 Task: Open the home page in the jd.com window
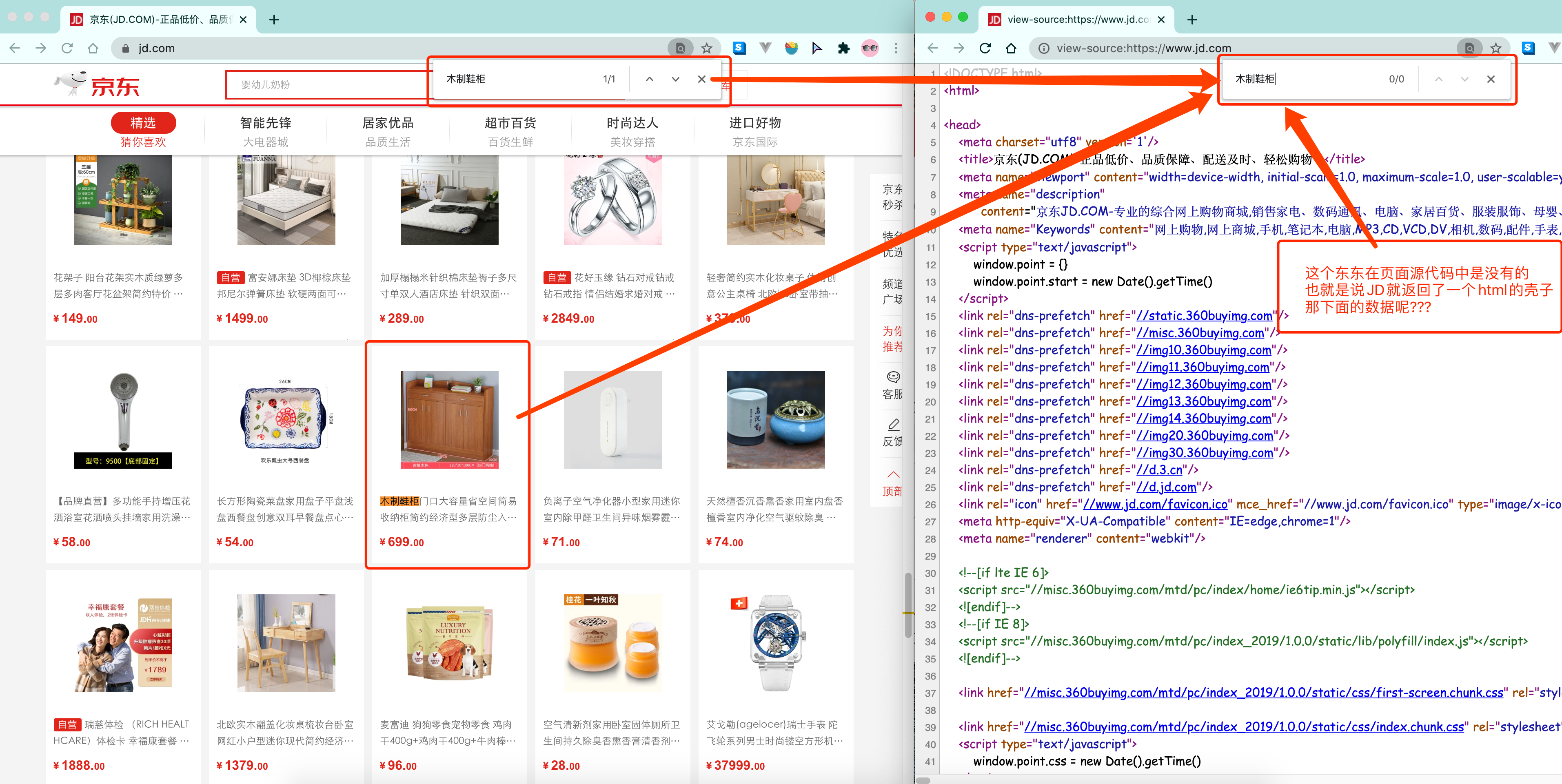[93, 48]
